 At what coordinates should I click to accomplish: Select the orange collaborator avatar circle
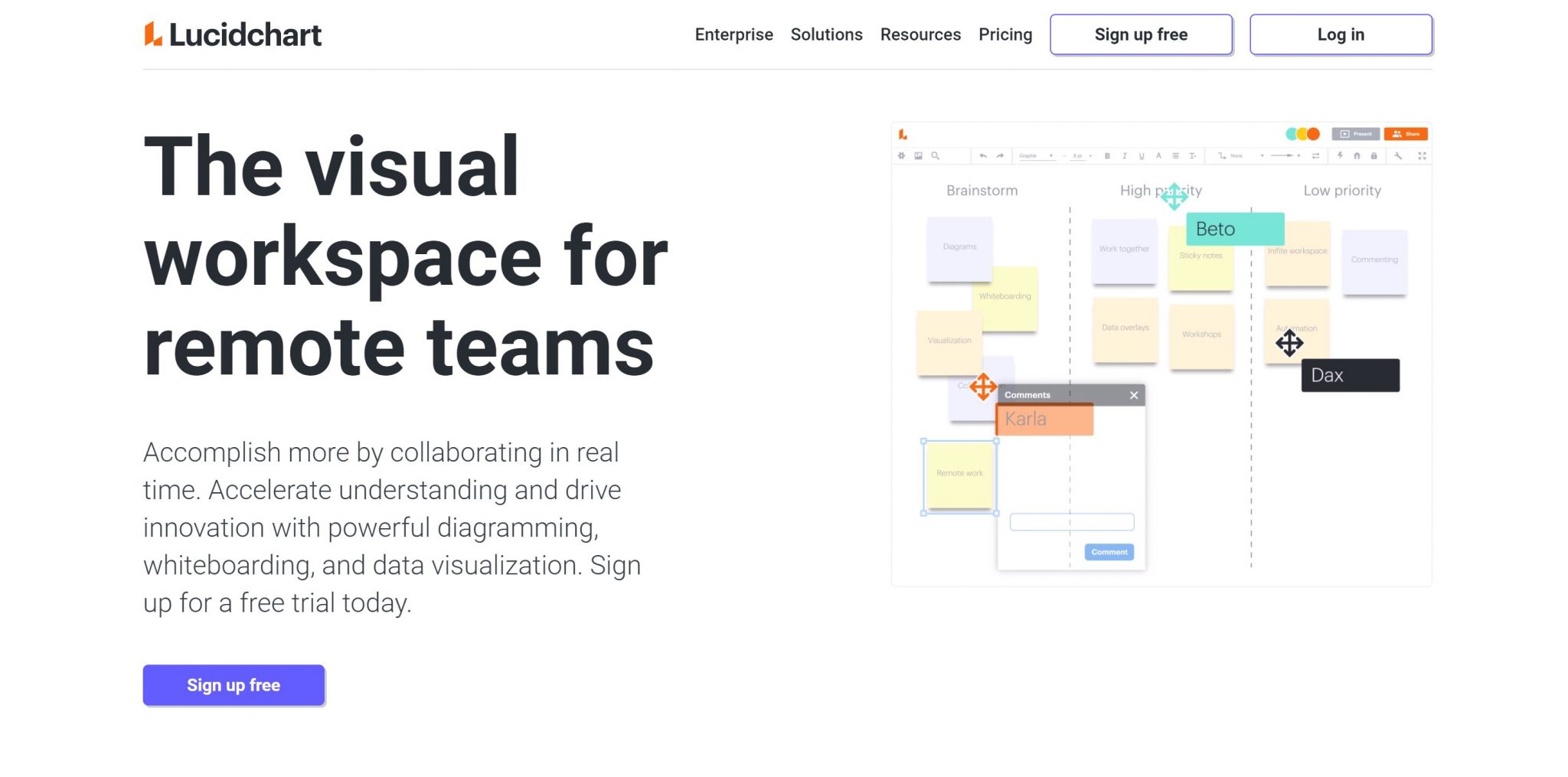point(1313,134)
